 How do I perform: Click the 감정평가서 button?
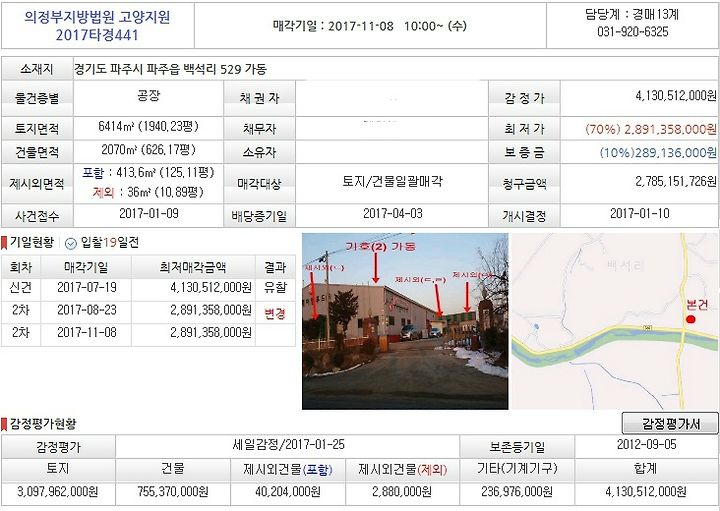pos(670,423)
